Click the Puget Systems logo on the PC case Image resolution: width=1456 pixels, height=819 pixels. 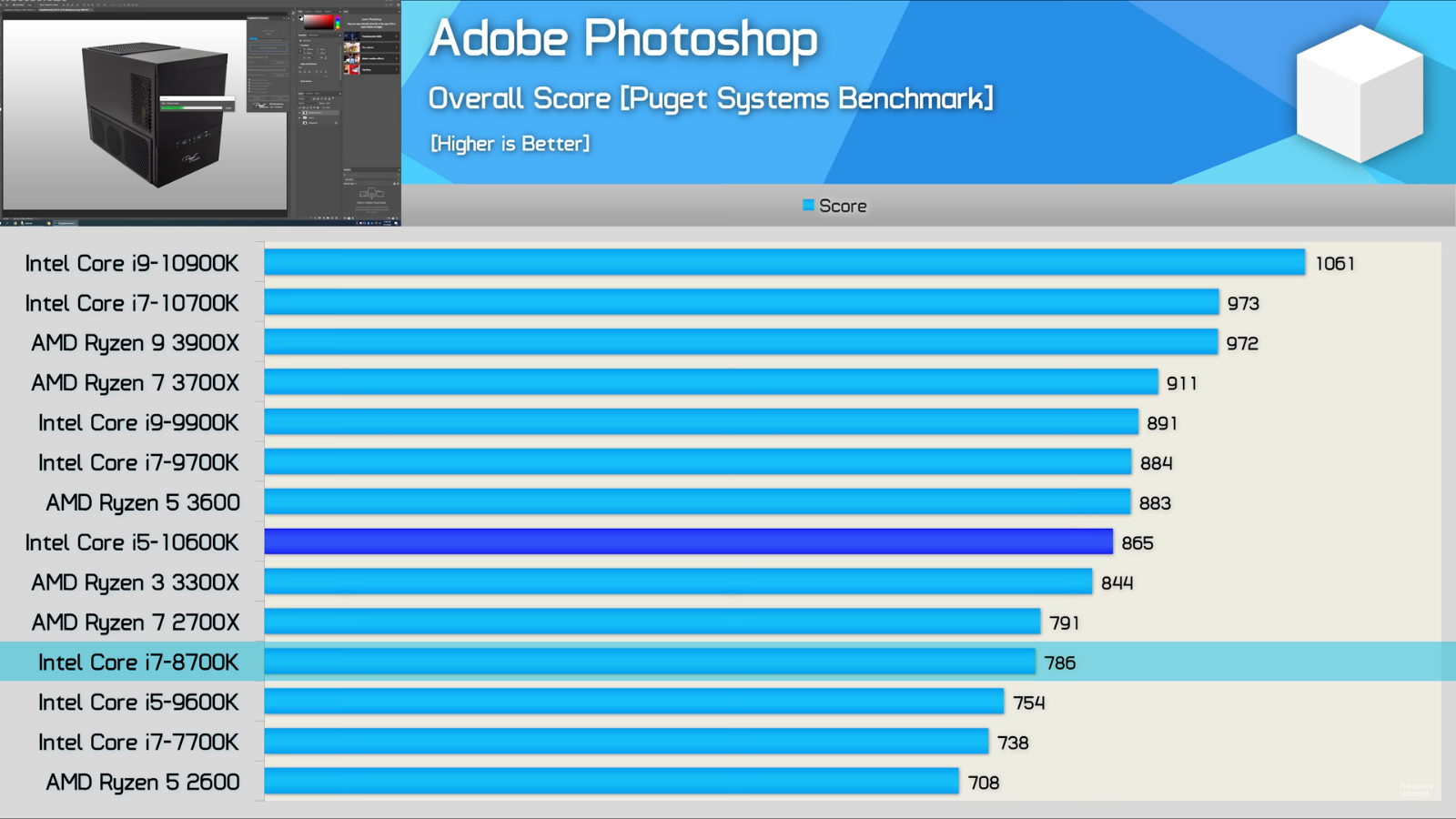tap(190, 160)
